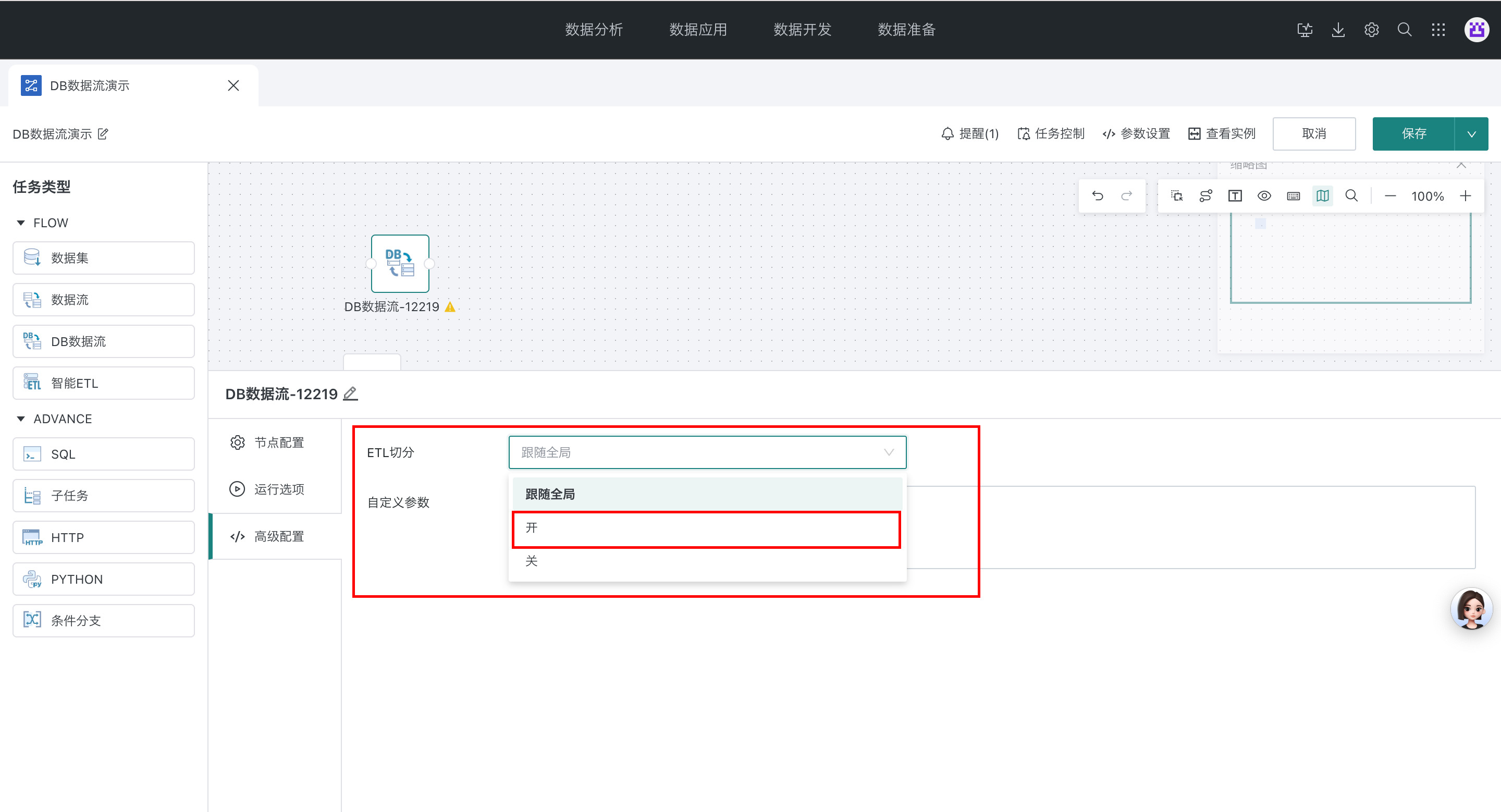
Task: Open the app grid launcher icon
Action: tap(1438, 30)
